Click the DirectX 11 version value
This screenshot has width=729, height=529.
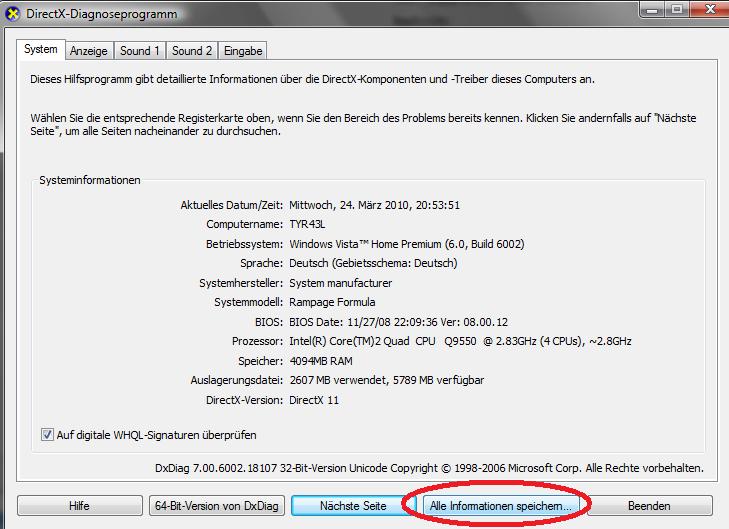tap(314, 400)
